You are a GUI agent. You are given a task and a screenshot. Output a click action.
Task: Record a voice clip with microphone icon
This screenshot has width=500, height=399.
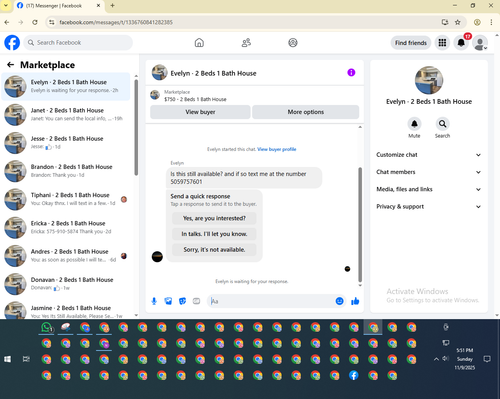click(x=154, y=301)
